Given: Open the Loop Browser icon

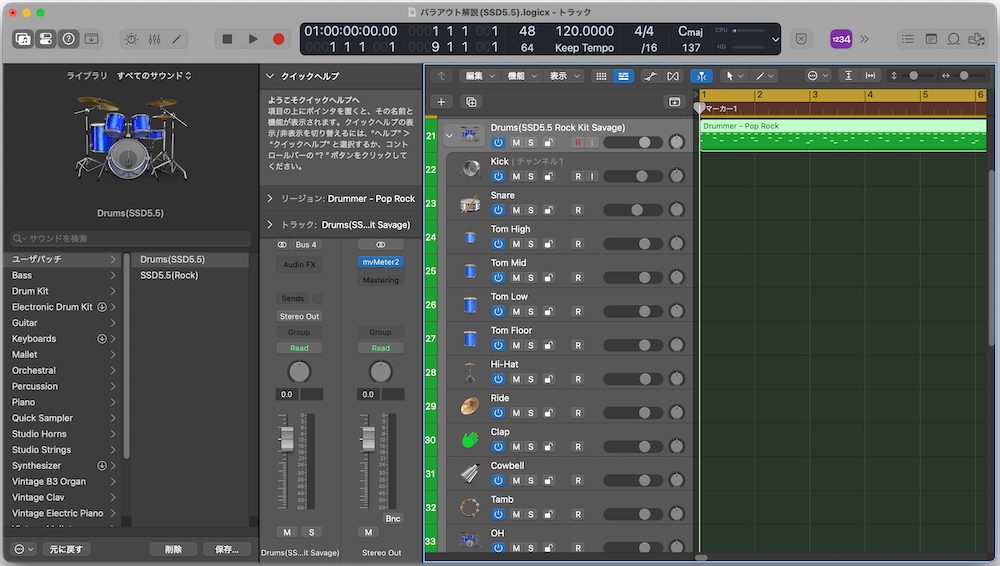Looking at the screenshot, I should (x=953, y=39).
